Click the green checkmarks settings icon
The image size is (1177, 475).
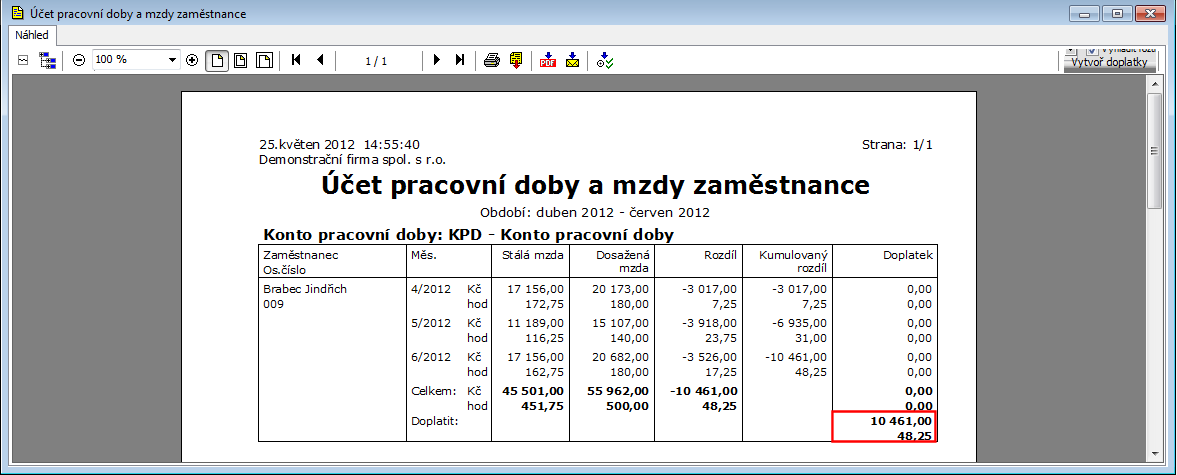coord(605,62)
